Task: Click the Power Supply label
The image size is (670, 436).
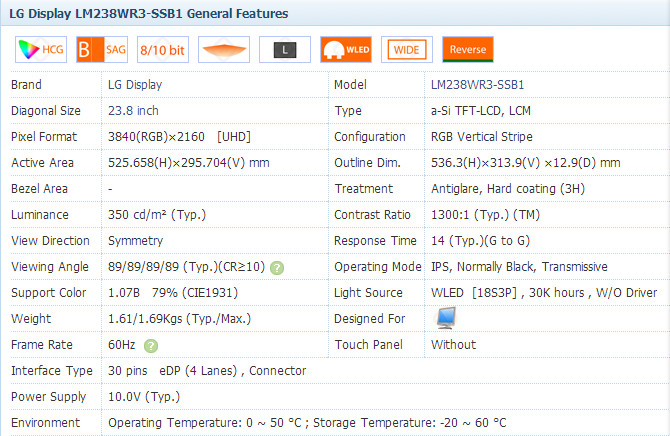Action: 49,397
